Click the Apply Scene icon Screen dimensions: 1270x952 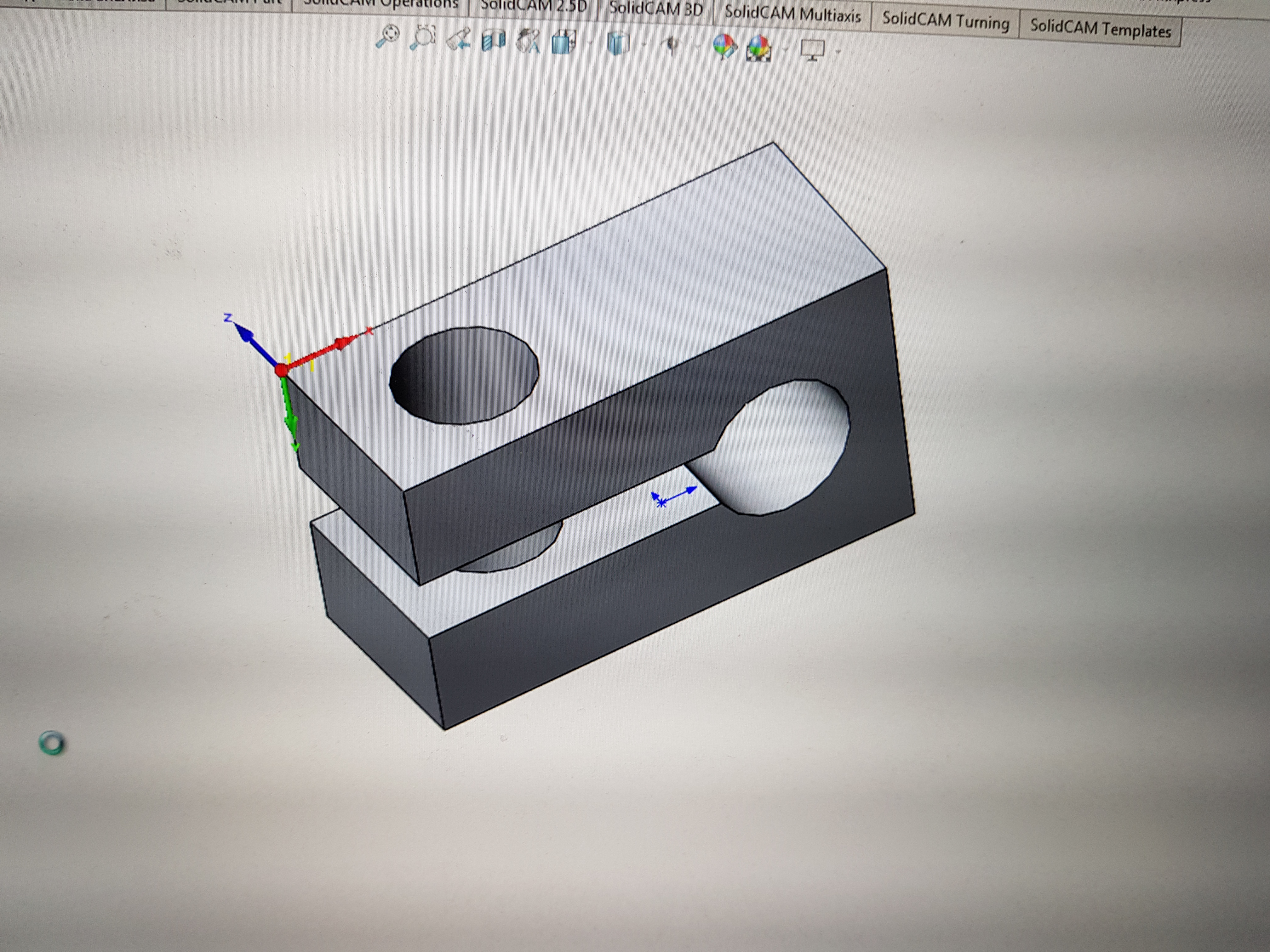tap(758, 49)
